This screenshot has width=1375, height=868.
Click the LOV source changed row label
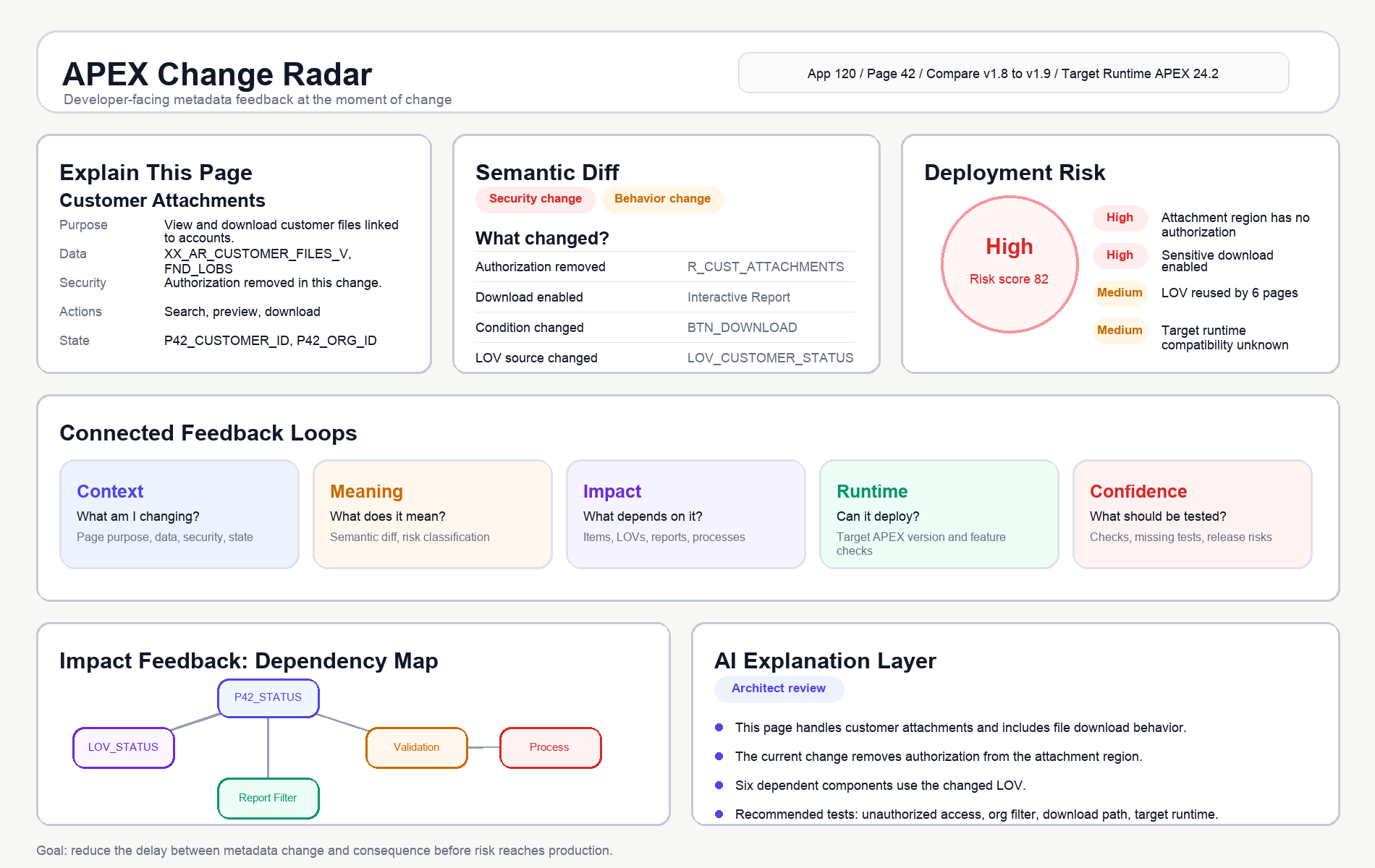click(x=536, y=358)
